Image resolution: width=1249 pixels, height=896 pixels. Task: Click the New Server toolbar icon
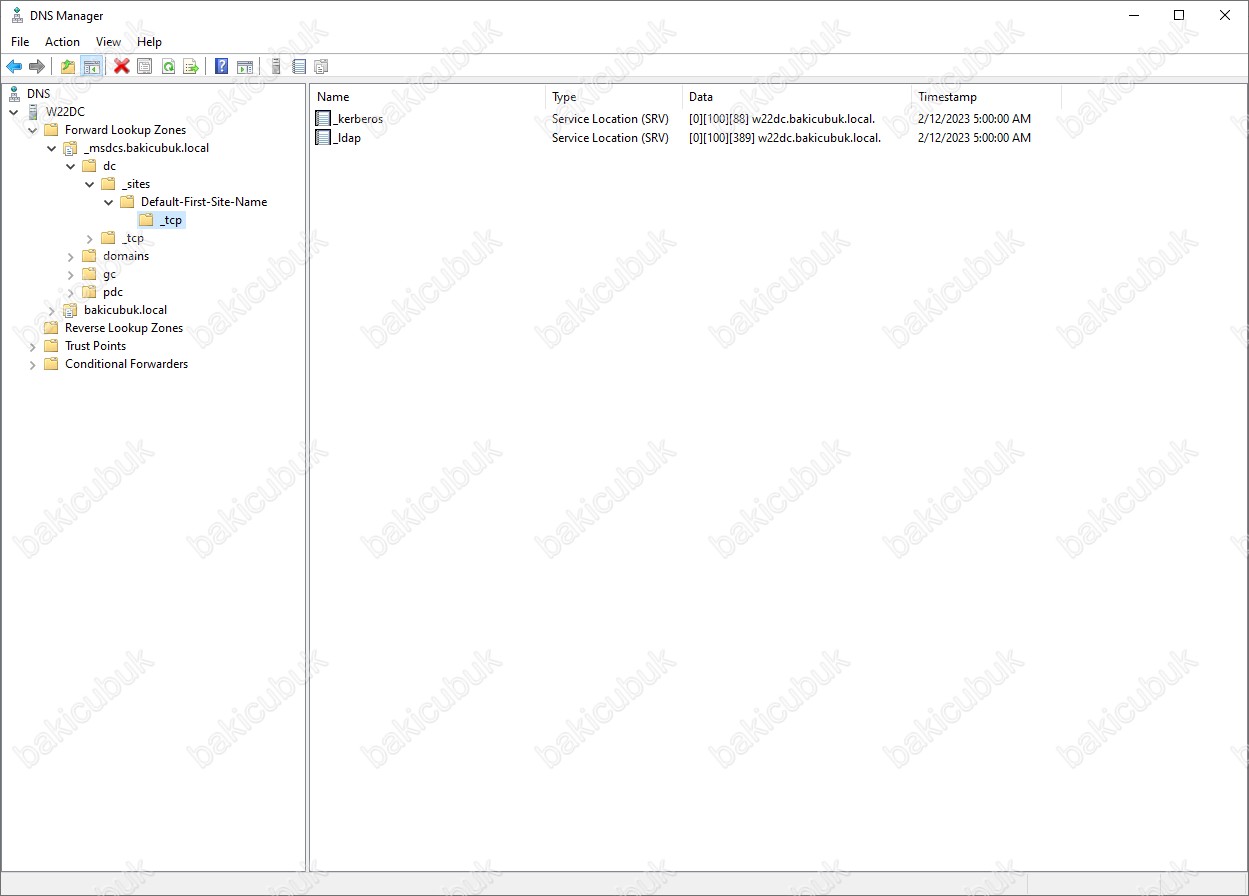[x=276, y=67]
